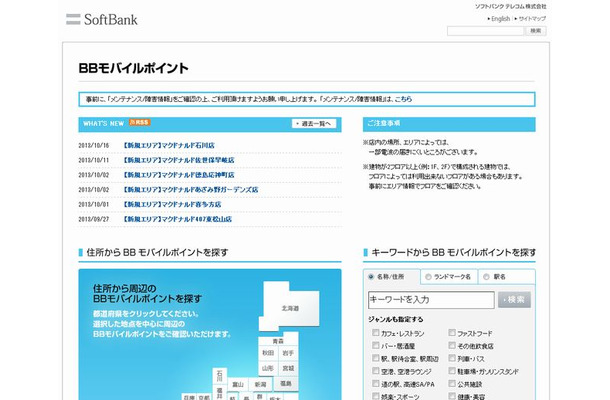Click the 2013/10/16 news date
Viewport: 610px width, 400px height.
[94, 145]
